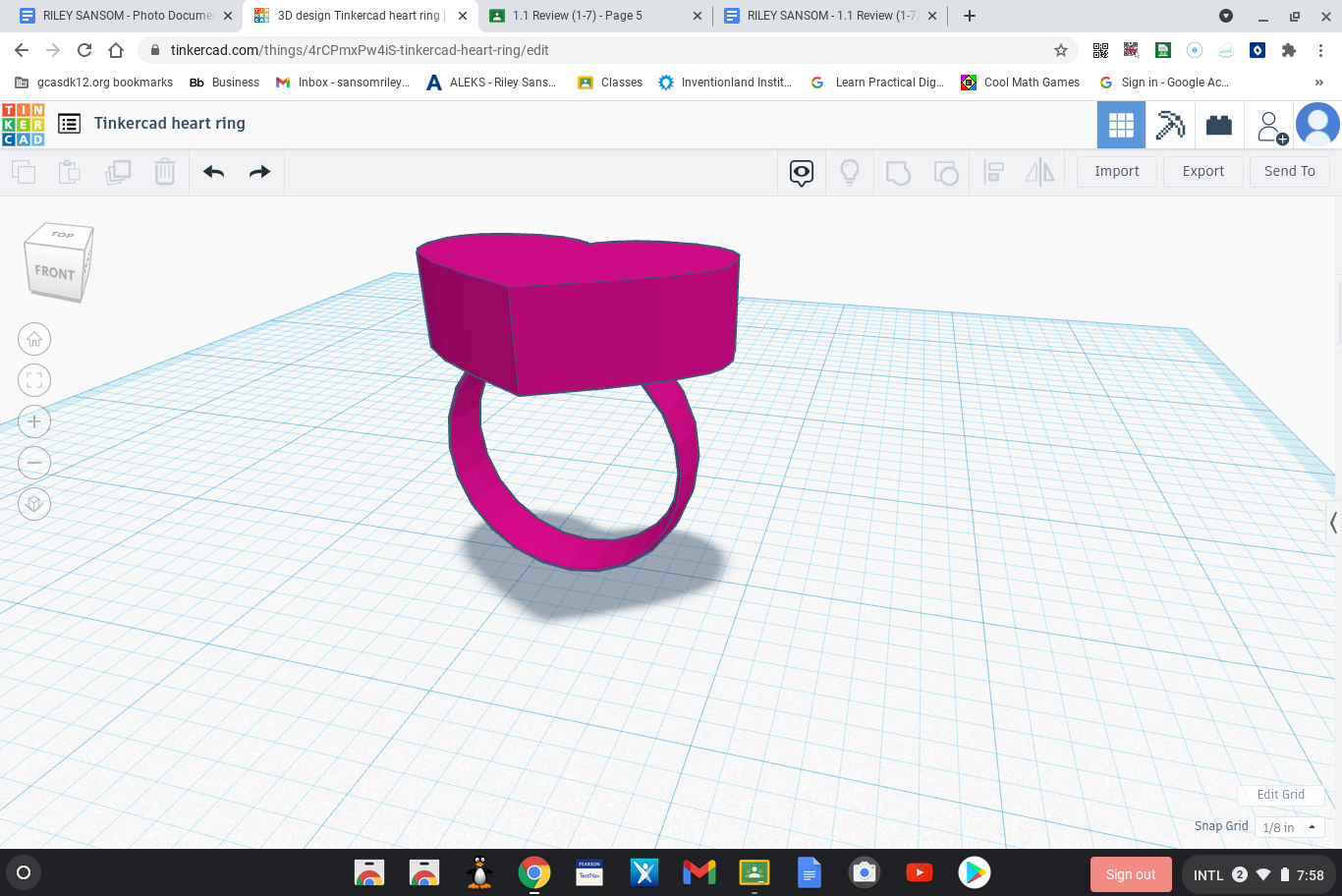Toggle perspective view in the left sidebar
Viewport: 1342px width, 896px height.
[34, 504]
